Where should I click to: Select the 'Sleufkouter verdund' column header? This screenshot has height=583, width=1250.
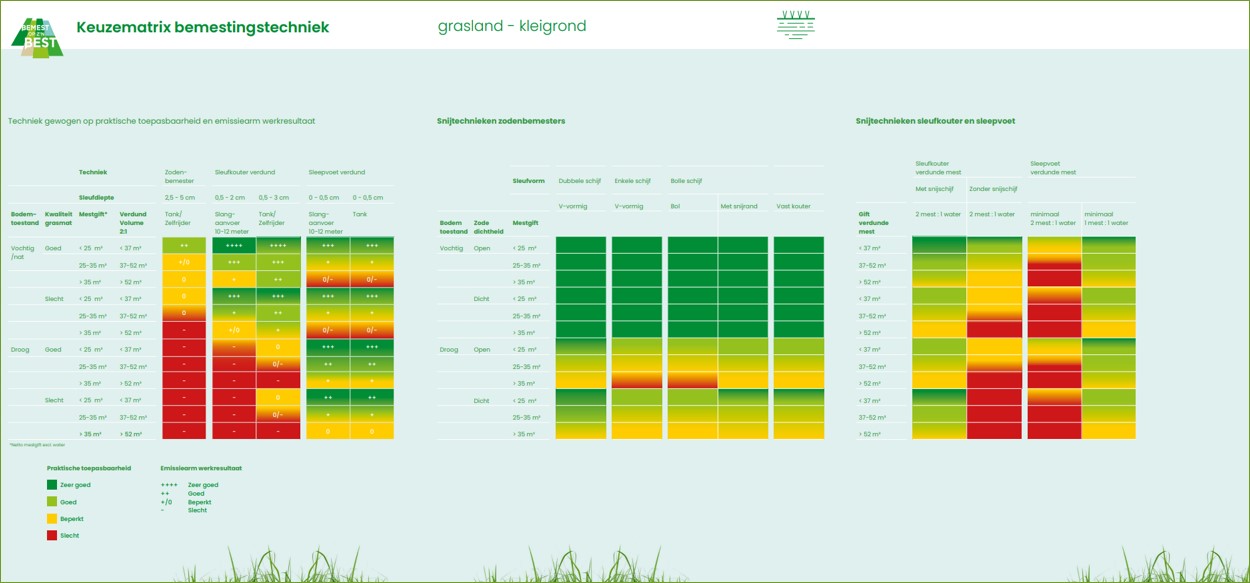point(245,172)
